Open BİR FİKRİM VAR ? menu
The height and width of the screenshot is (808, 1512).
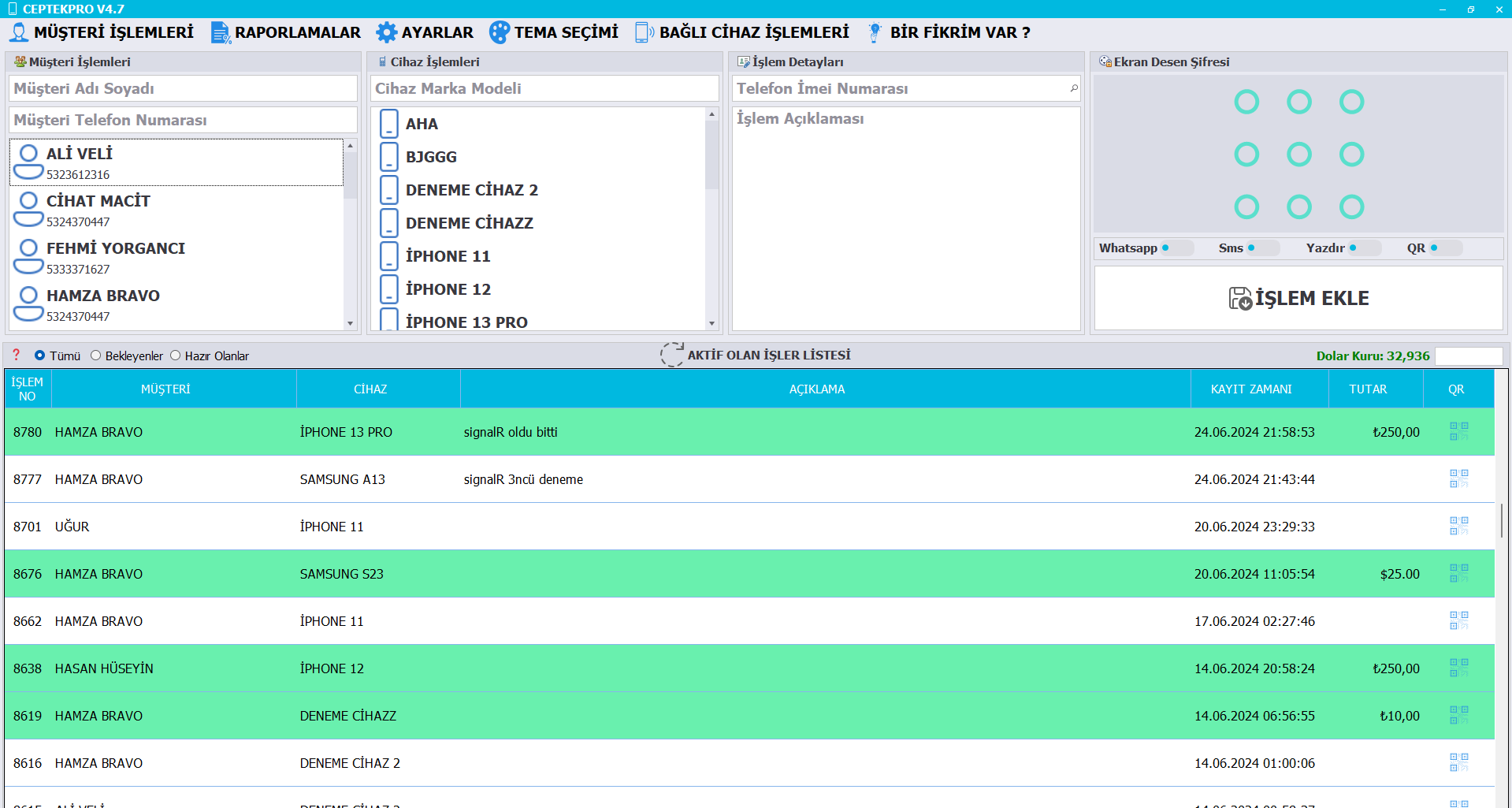click(x=949, y=32)
